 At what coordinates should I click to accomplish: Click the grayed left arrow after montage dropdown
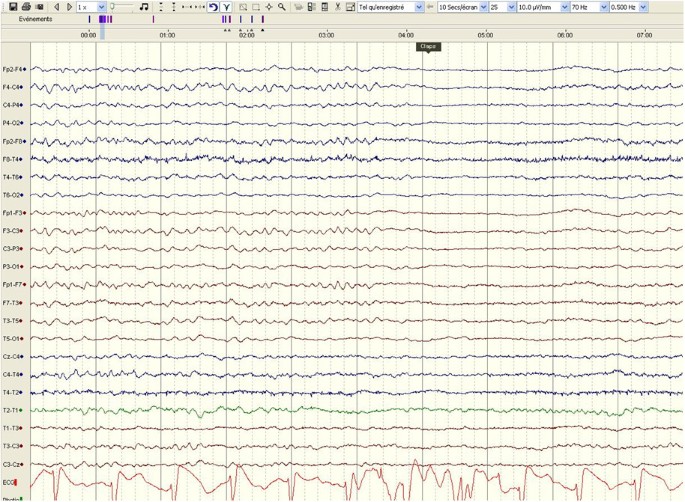click(x=430, y=7)
